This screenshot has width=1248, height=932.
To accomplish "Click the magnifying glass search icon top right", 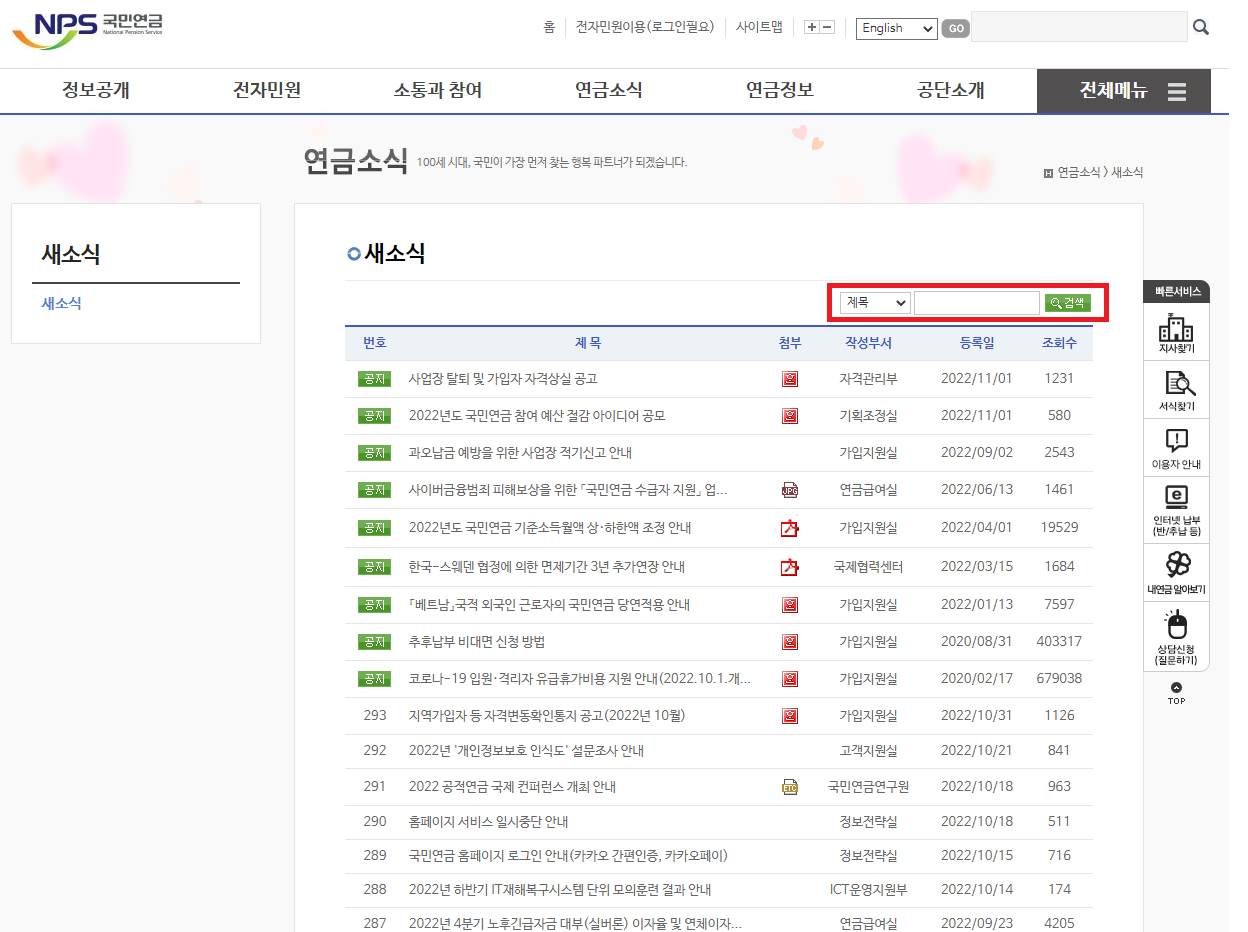I will (1200, 27).
